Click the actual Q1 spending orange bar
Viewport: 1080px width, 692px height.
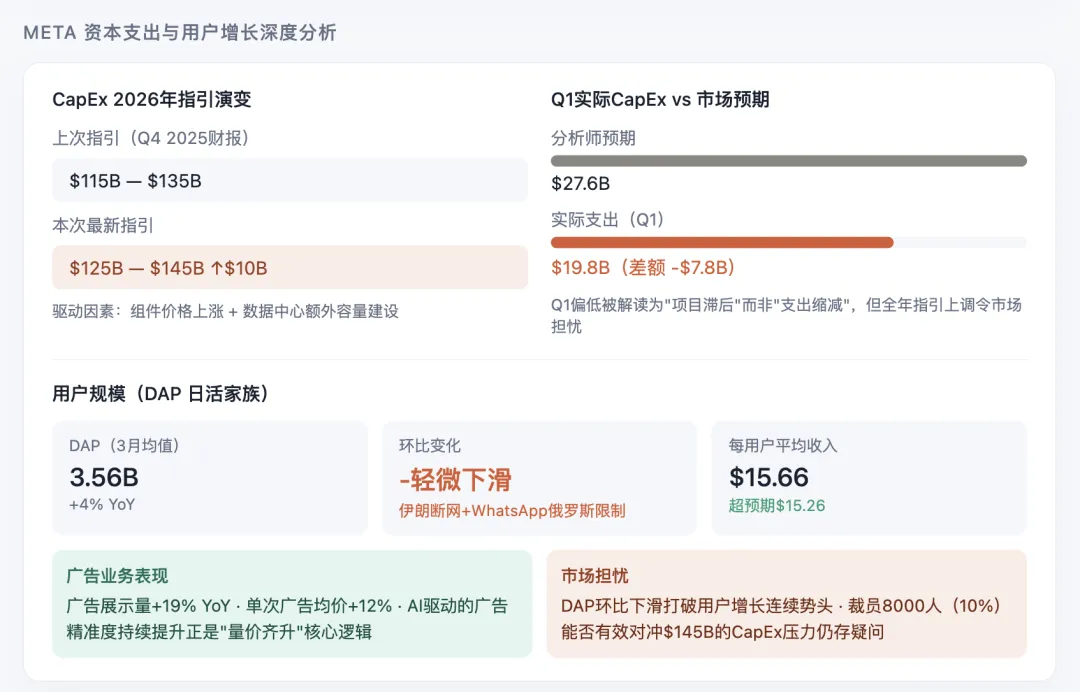pos(722,242)
